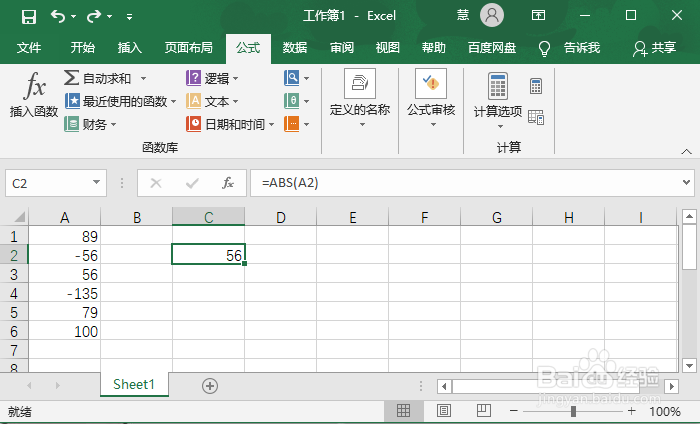The width and height of the screenshot is (700, 424).
Task: Click the Enter checkmark in formula bar
Action: [x=192, y=183]
